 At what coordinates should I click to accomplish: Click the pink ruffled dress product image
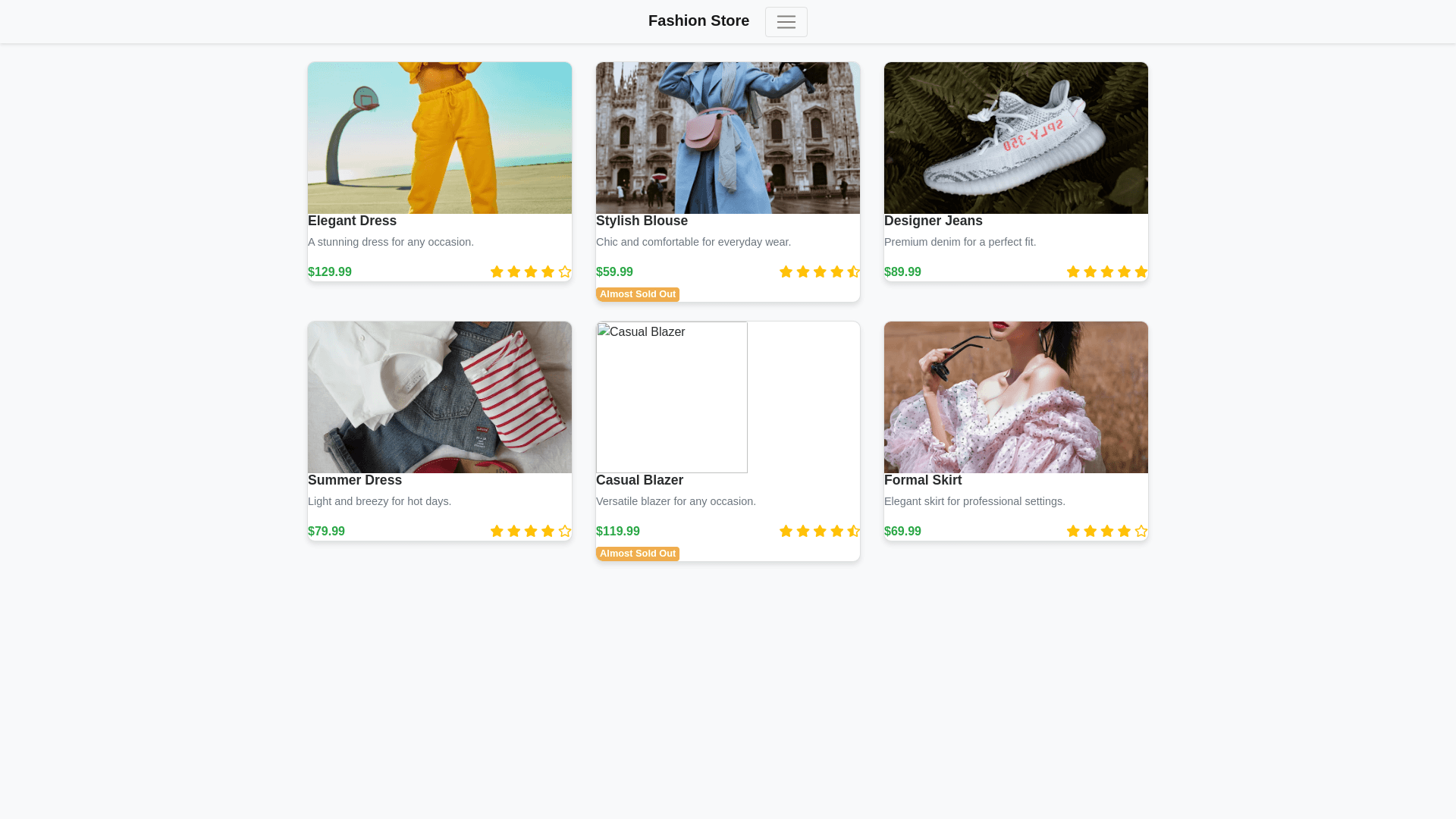click(1016, 397)
